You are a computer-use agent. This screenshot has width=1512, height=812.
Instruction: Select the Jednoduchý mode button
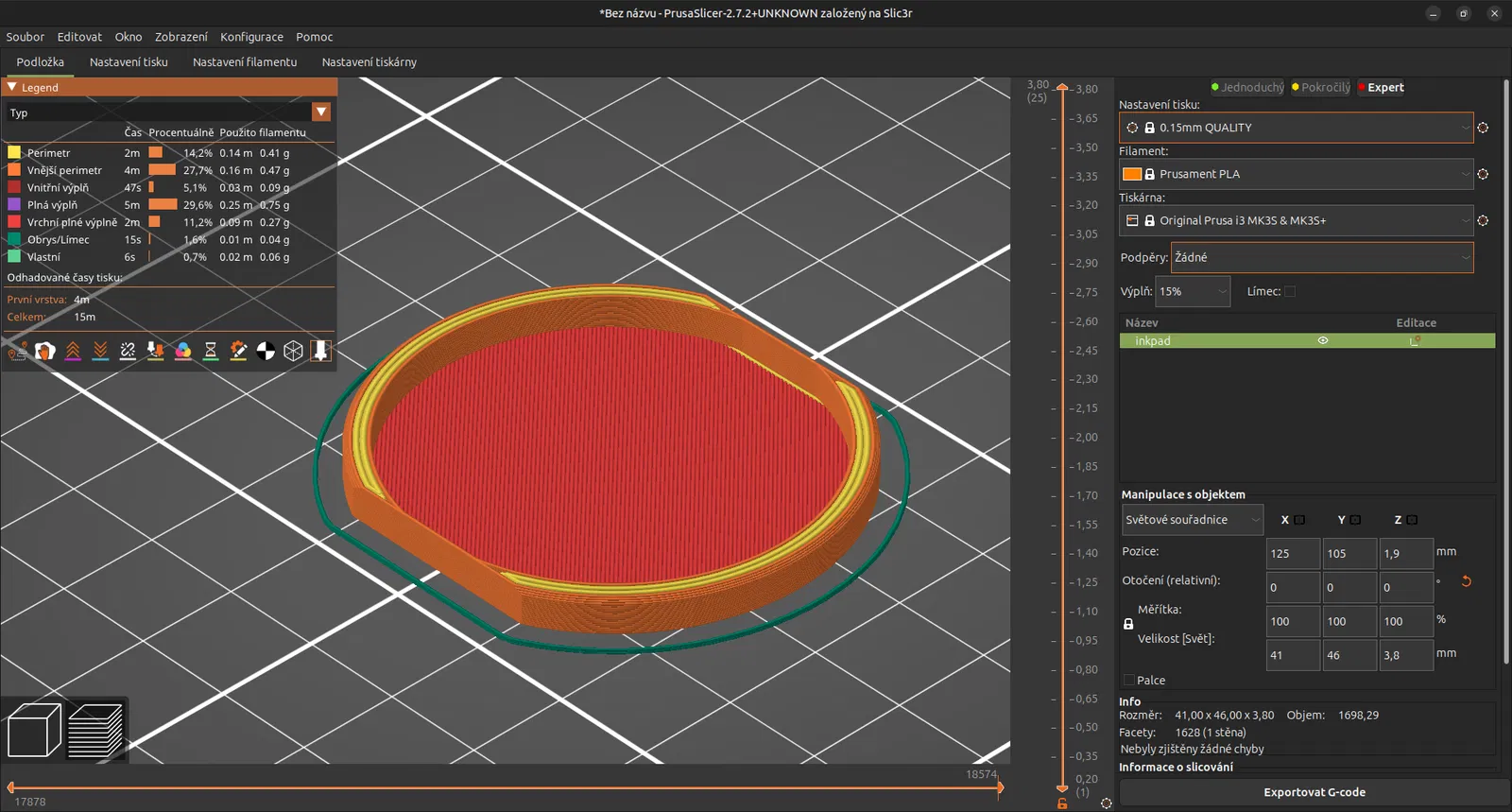[1247, 87]
